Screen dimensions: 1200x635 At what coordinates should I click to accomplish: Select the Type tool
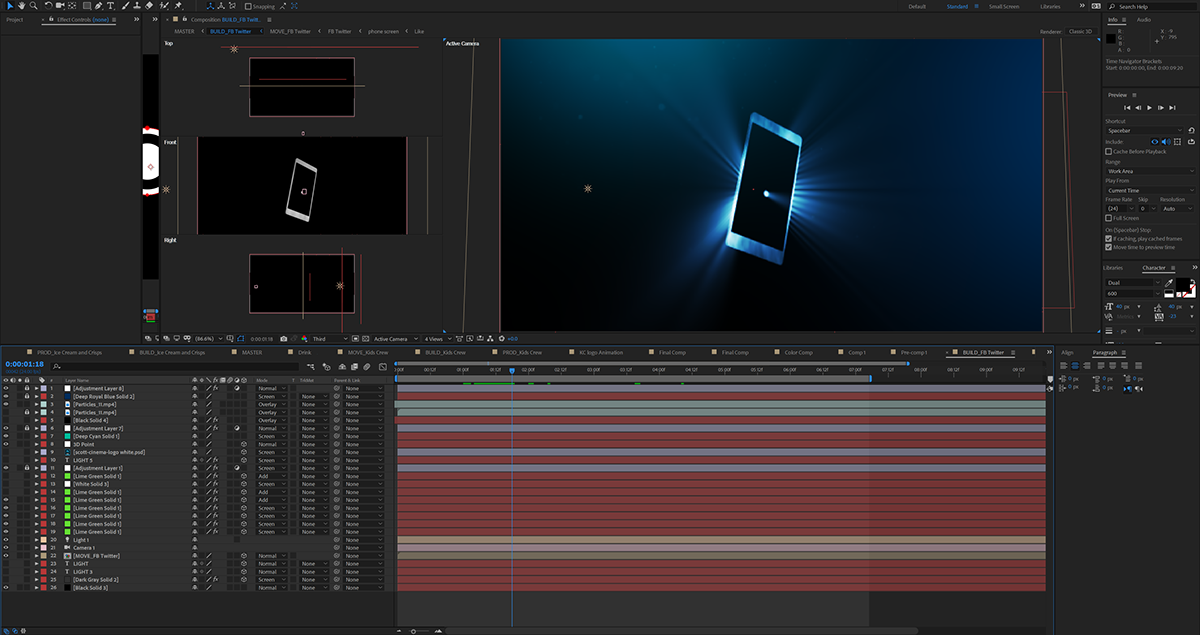click(110, 5)
